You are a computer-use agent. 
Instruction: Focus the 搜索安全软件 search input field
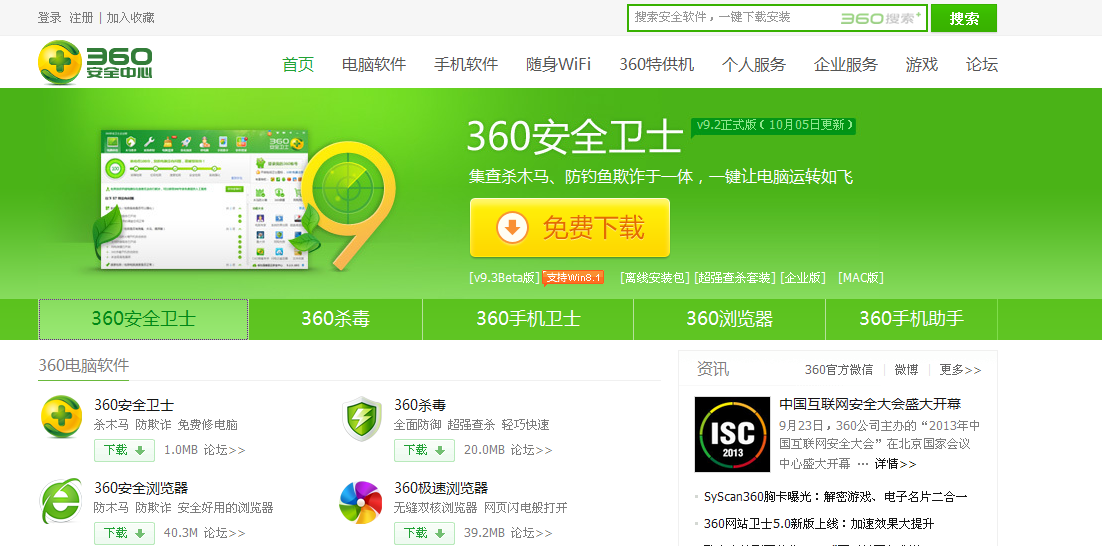(777, 18)
